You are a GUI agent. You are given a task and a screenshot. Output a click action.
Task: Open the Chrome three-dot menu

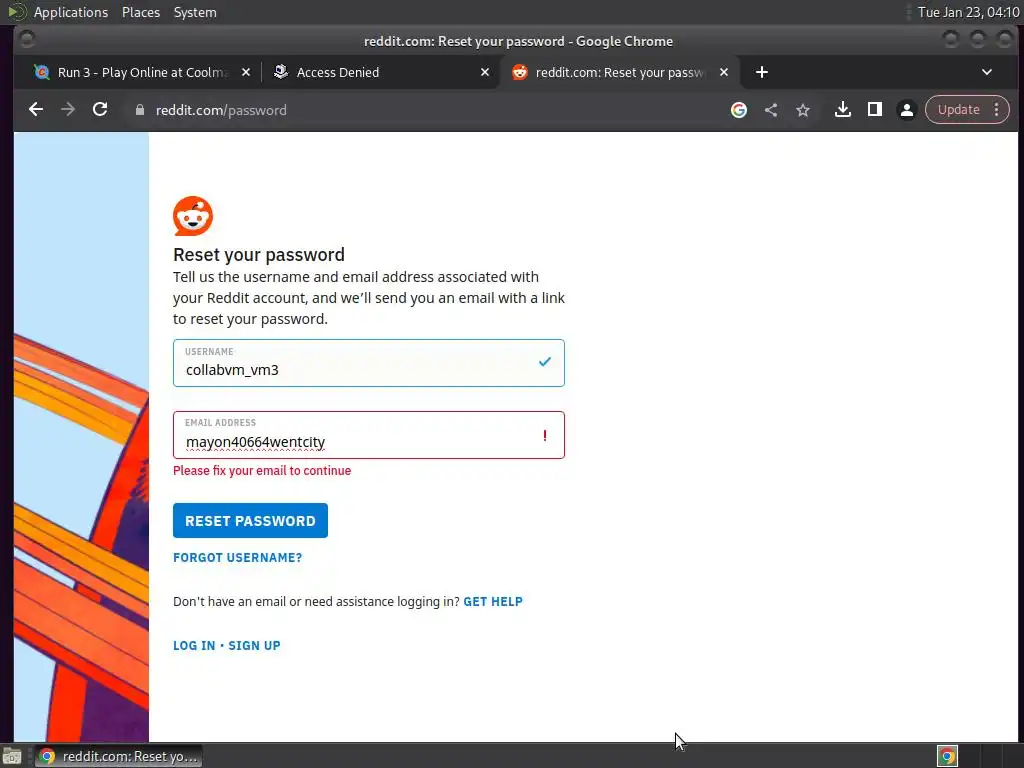pyautogui.click(x=996, y=110)
